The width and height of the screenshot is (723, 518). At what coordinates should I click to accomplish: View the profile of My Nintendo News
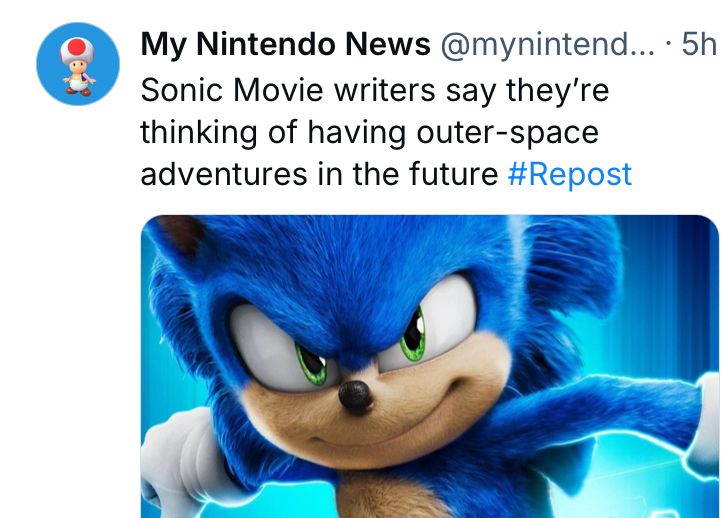point(286,44)
